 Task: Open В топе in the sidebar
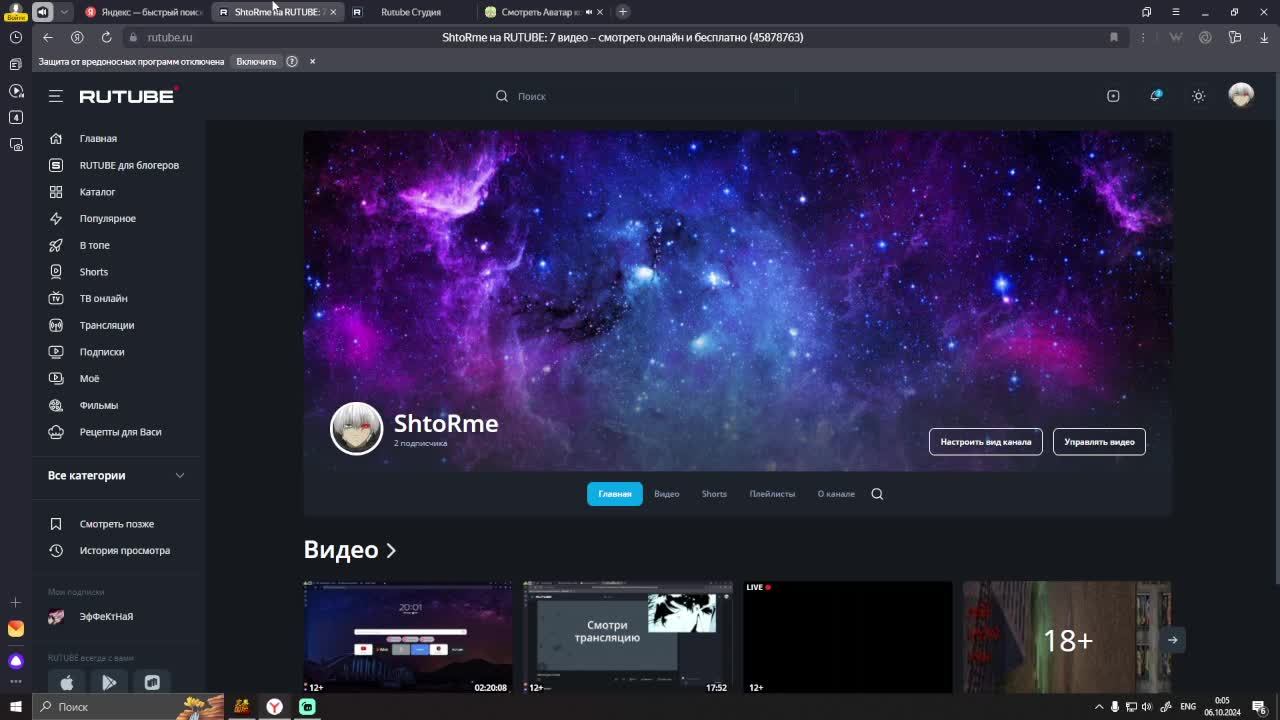coord(94,245)
